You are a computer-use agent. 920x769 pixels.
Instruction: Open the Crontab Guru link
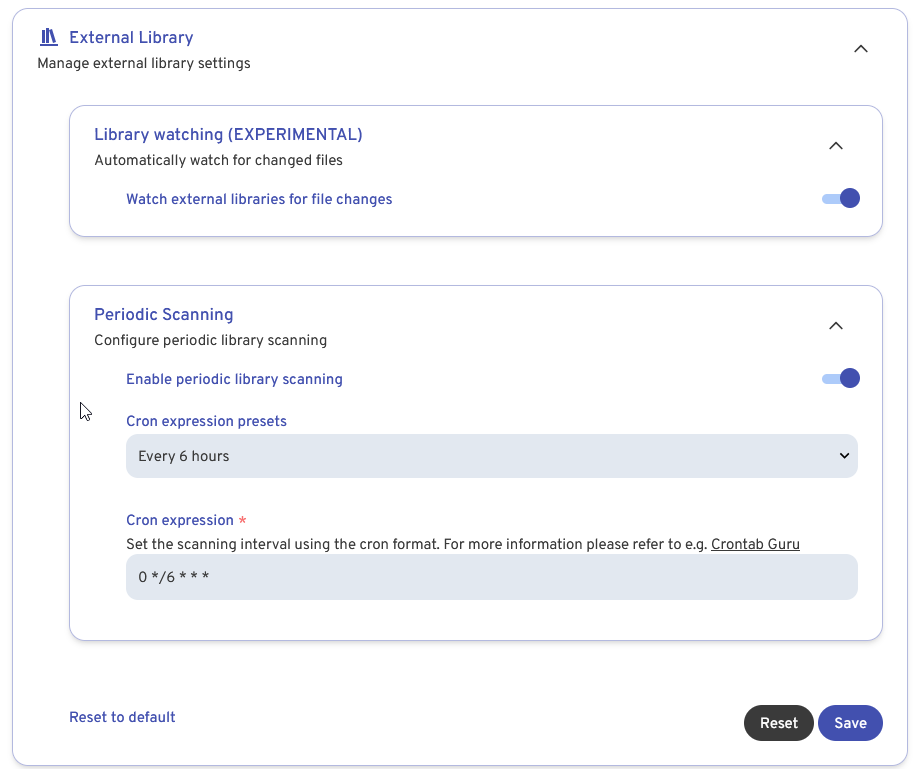click(755, 544)
